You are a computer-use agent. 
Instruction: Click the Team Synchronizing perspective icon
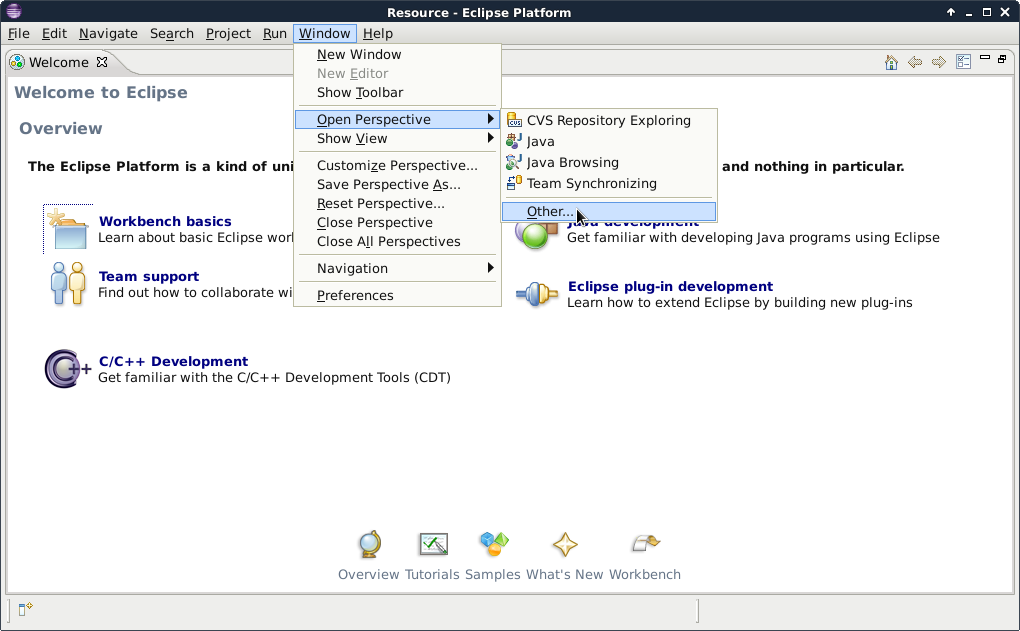coord(514,183)
